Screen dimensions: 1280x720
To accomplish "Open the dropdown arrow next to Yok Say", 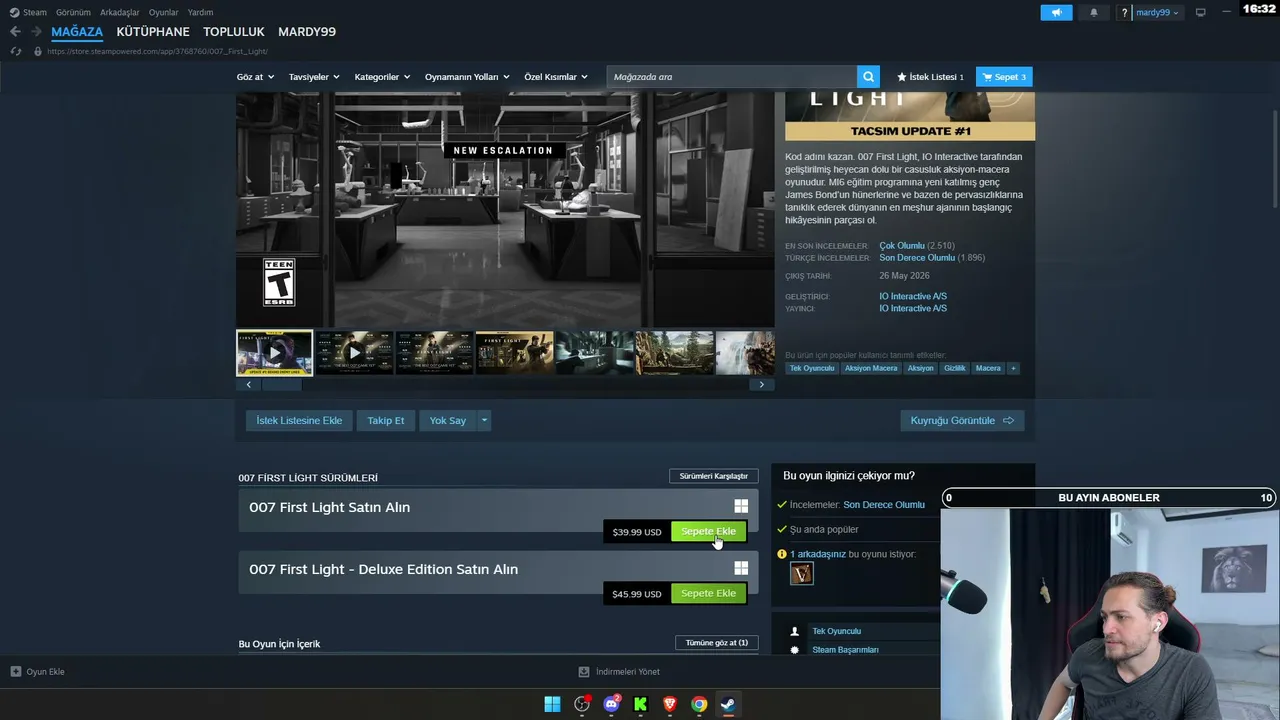I will [x=484, y=420].
